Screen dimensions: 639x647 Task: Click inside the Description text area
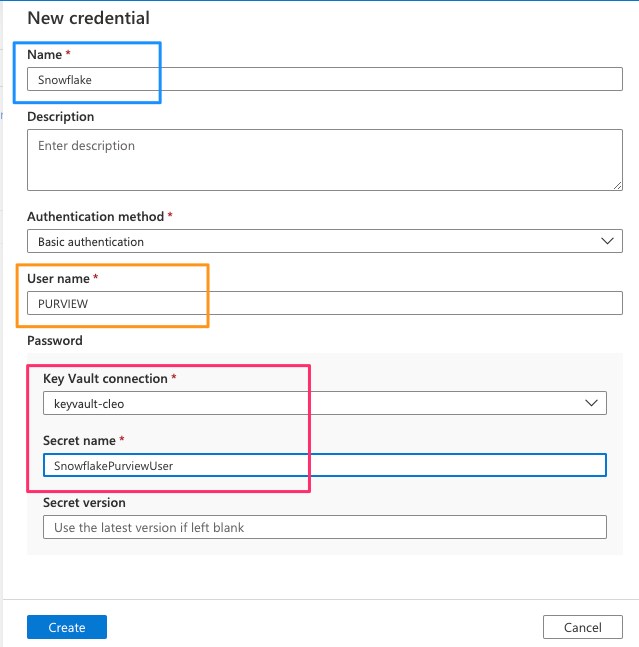tap(324, 159)
